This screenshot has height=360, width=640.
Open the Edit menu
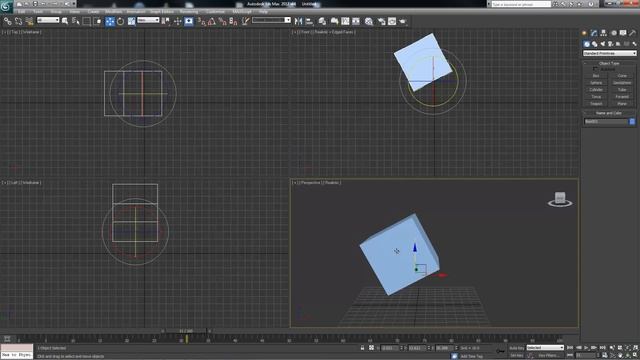[x=21, y=12]
